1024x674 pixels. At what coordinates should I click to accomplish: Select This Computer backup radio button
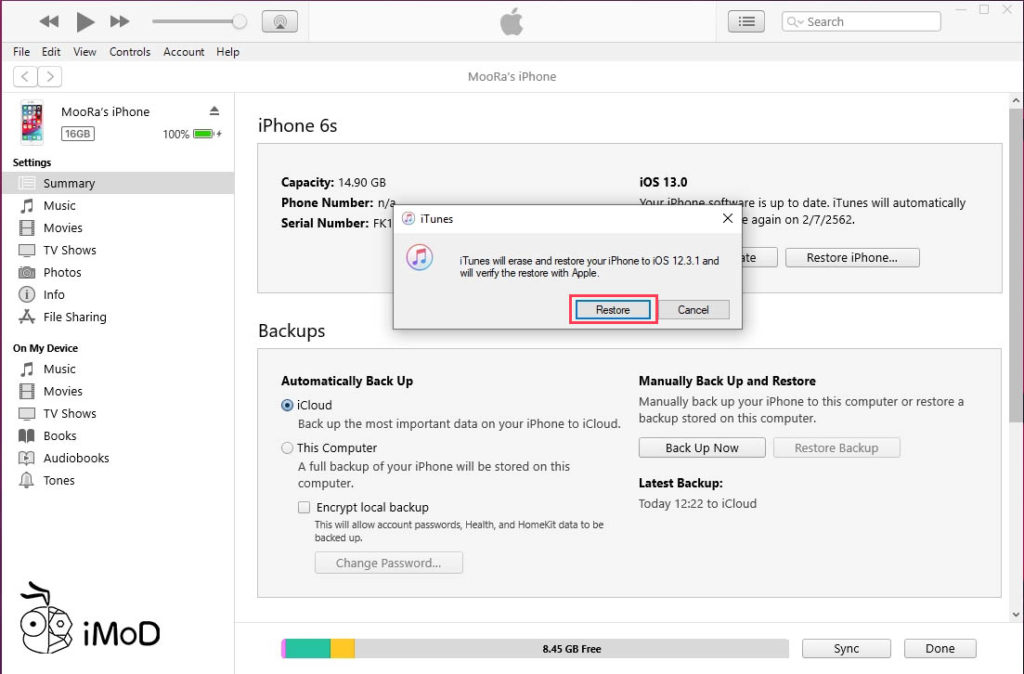click(287, 448)
